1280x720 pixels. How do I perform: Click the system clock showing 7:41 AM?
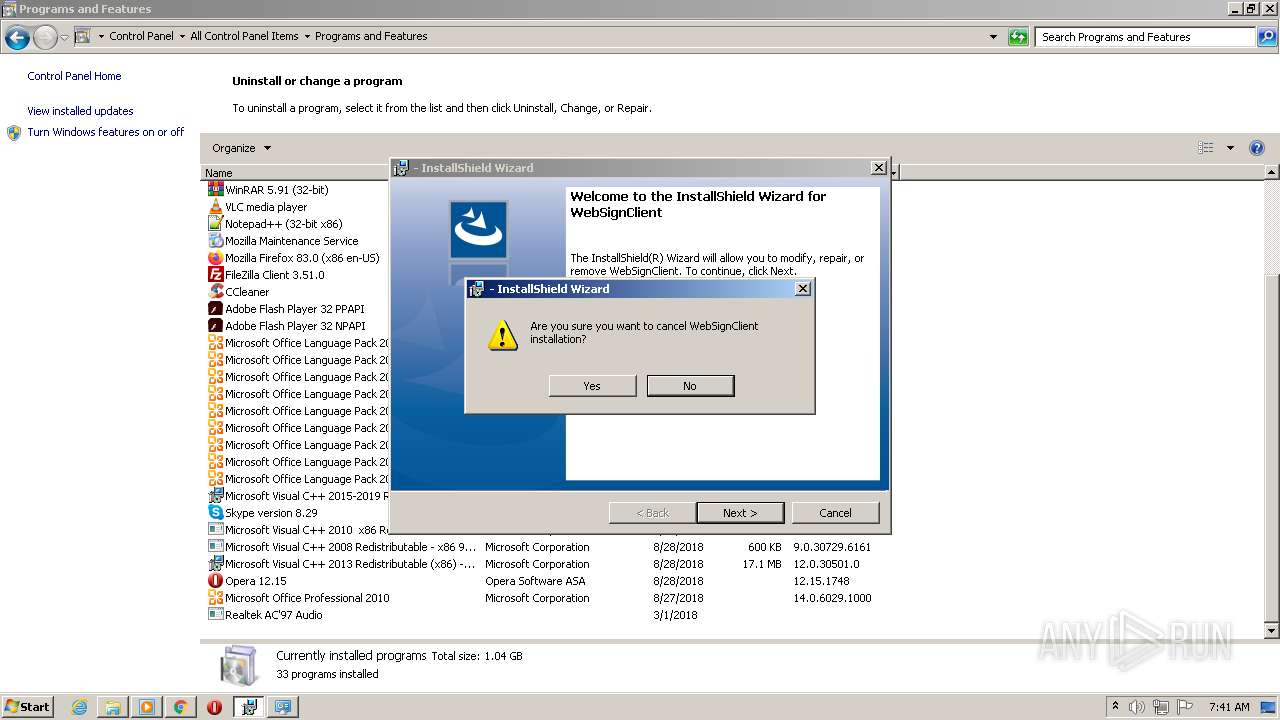coord(1229,707)
